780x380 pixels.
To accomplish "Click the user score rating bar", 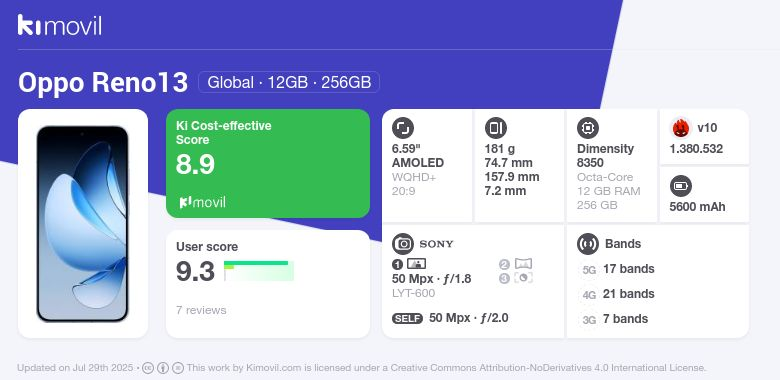I will [259, 271].
